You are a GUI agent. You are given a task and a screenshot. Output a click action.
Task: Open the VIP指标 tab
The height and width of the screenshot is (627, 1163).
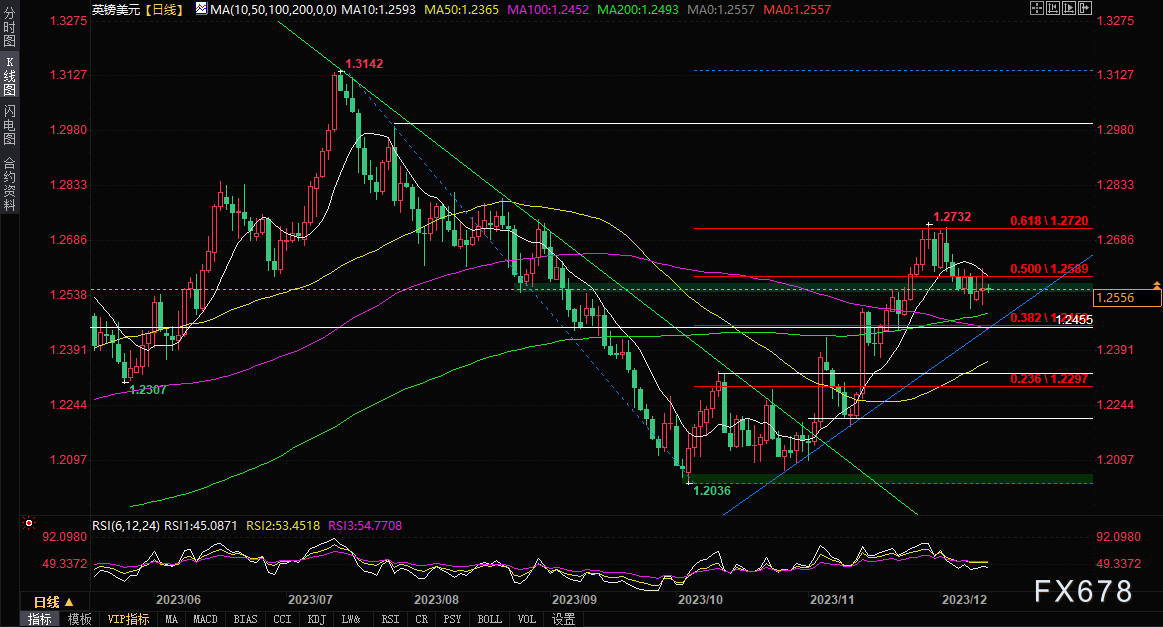click(129, 619)
